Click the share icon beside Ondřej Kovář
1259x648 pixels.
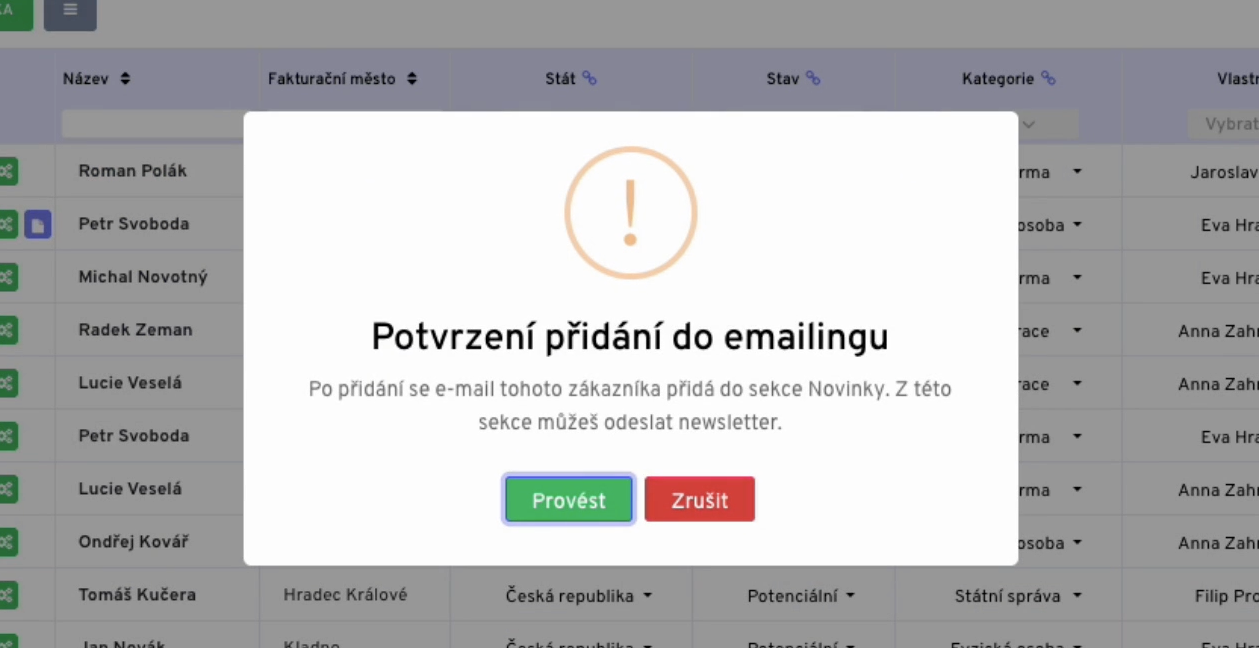click(9, 541)
